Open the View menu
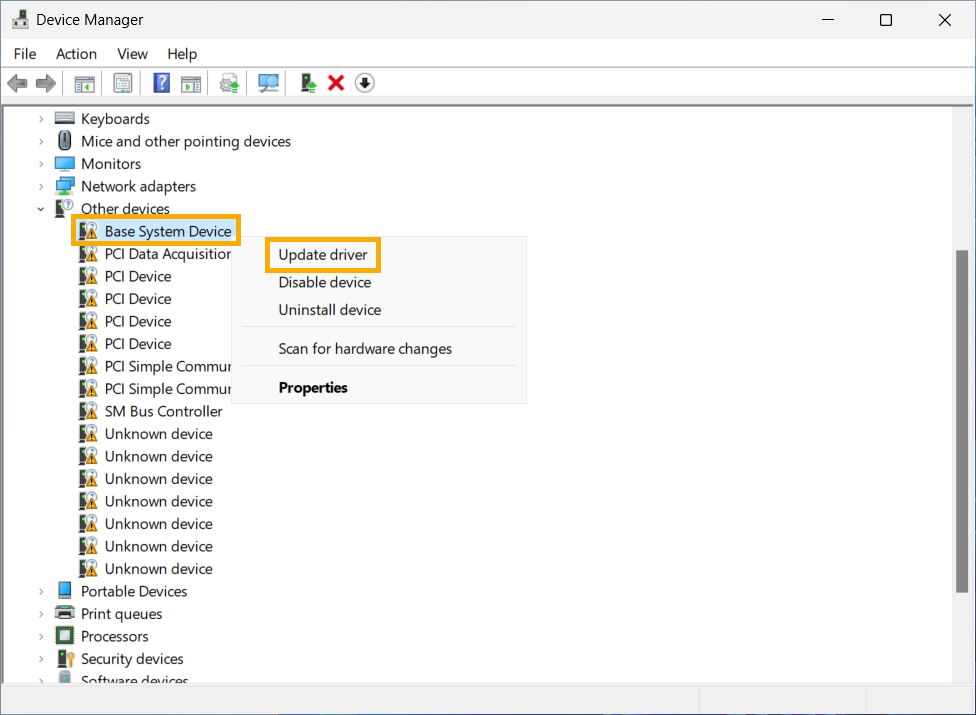Screen dimensions: 976x715 click(132, 54)
